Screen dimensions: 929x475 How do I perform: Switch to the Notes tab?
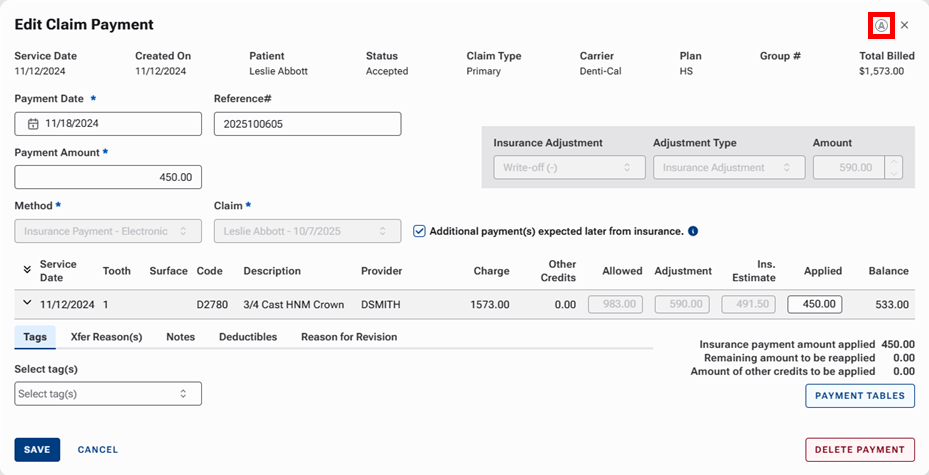[180, 337]
